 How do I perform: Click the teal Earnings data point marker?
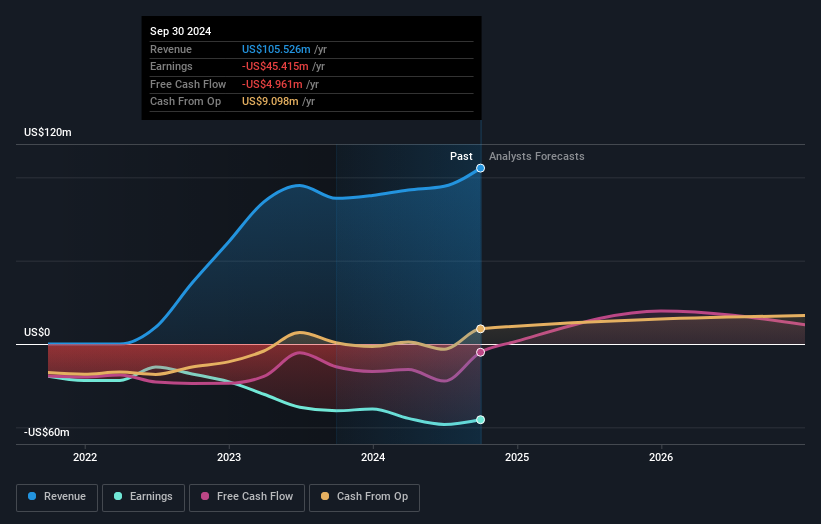click(x=480, y=420)
